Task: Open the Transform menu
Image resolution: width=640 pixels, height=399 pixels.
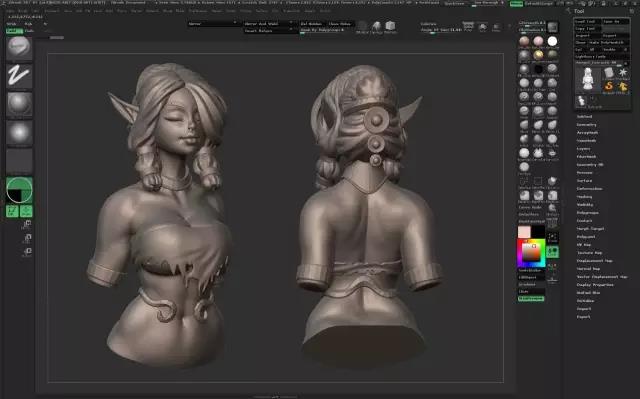Action: coord(292,11)
